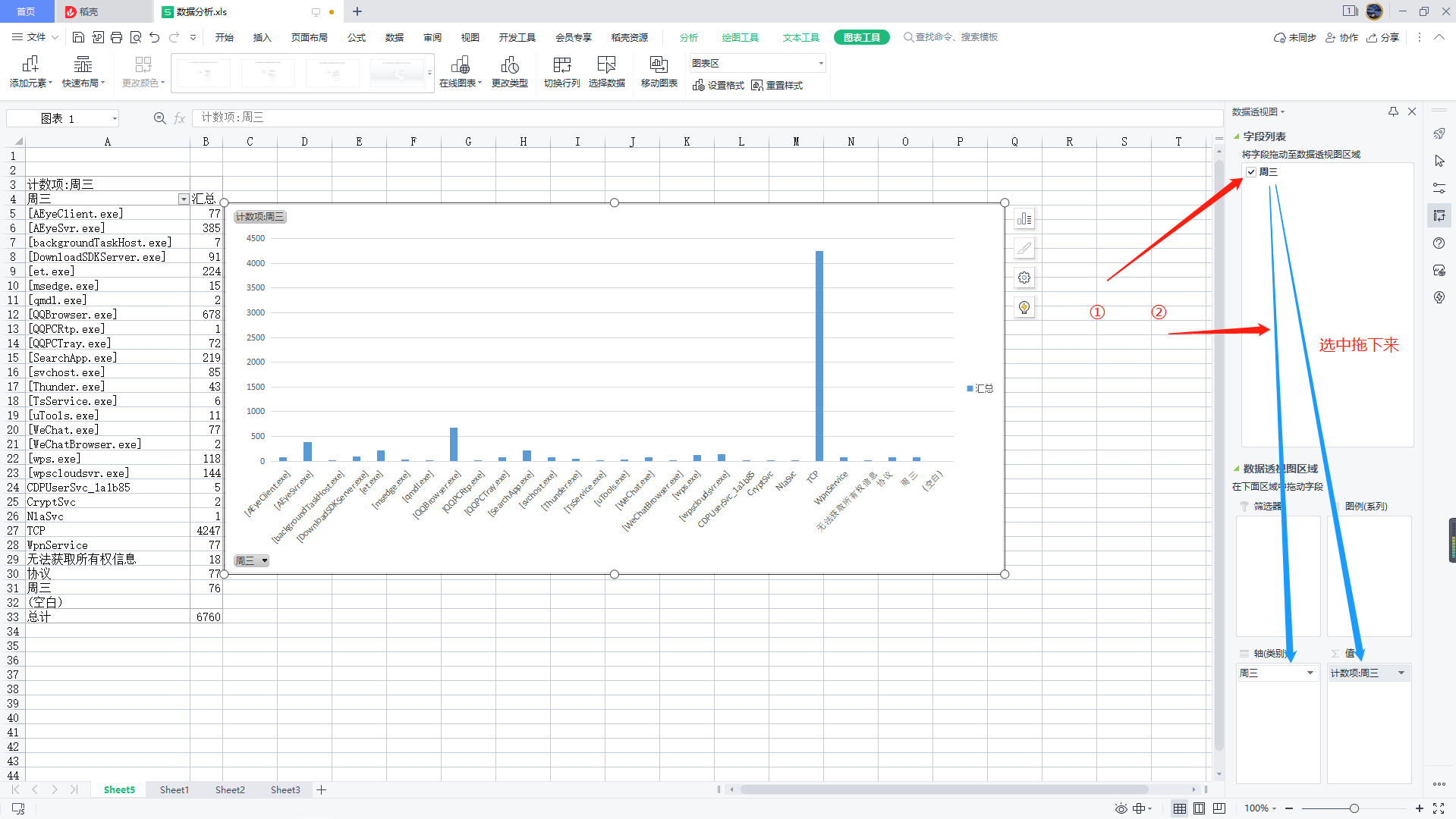Click the selection arrow icon in right sidebar
This screenshot has width=1456, height=819.
(1439, 161)
